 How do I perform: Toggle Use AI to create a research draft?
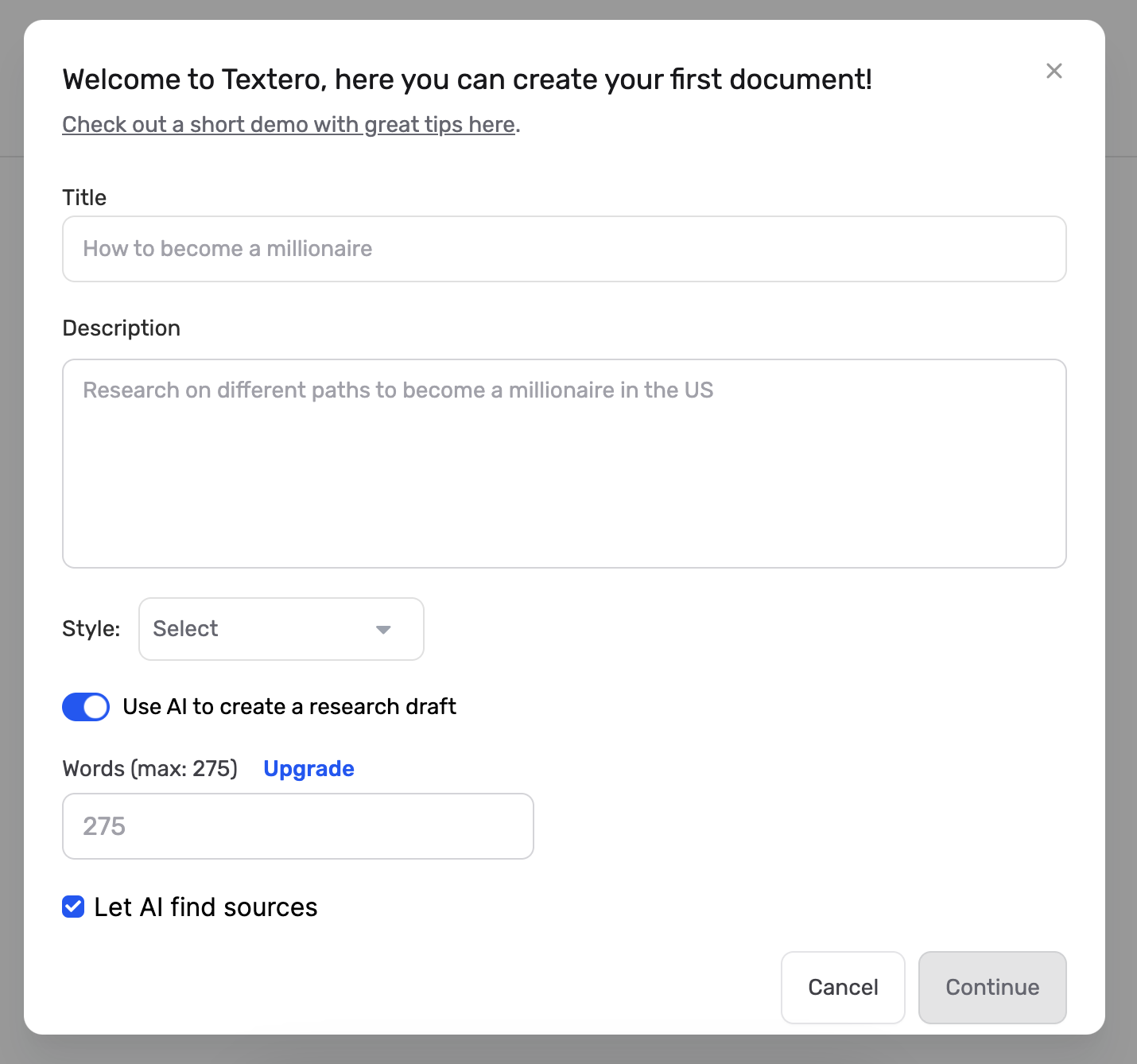86,707
